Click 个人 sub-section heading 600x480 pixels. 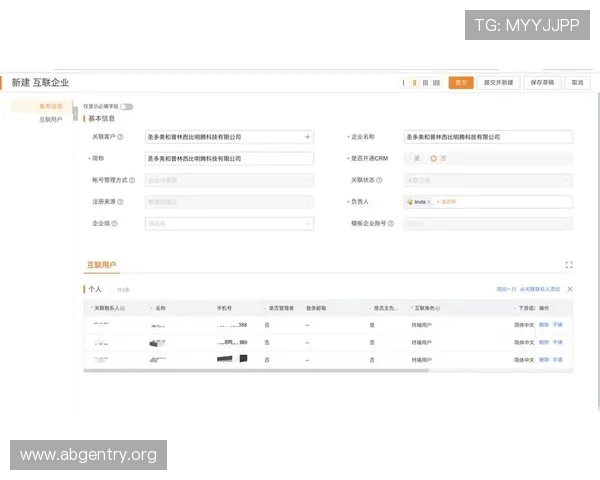pyautogui.click(x=95, y=289)
